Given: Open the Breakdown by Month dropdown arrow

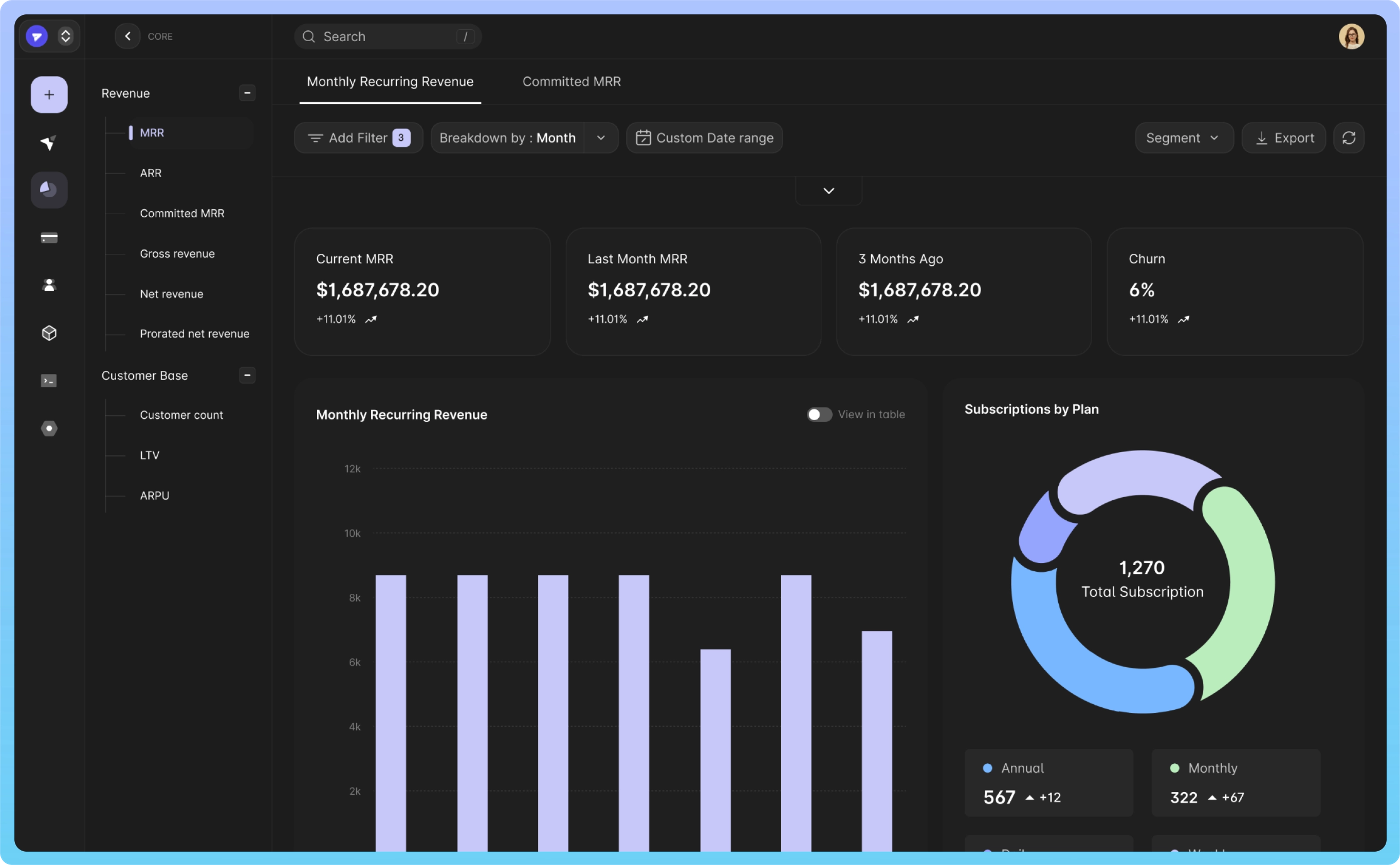Looking at the screenshot, I should point(600,138).
